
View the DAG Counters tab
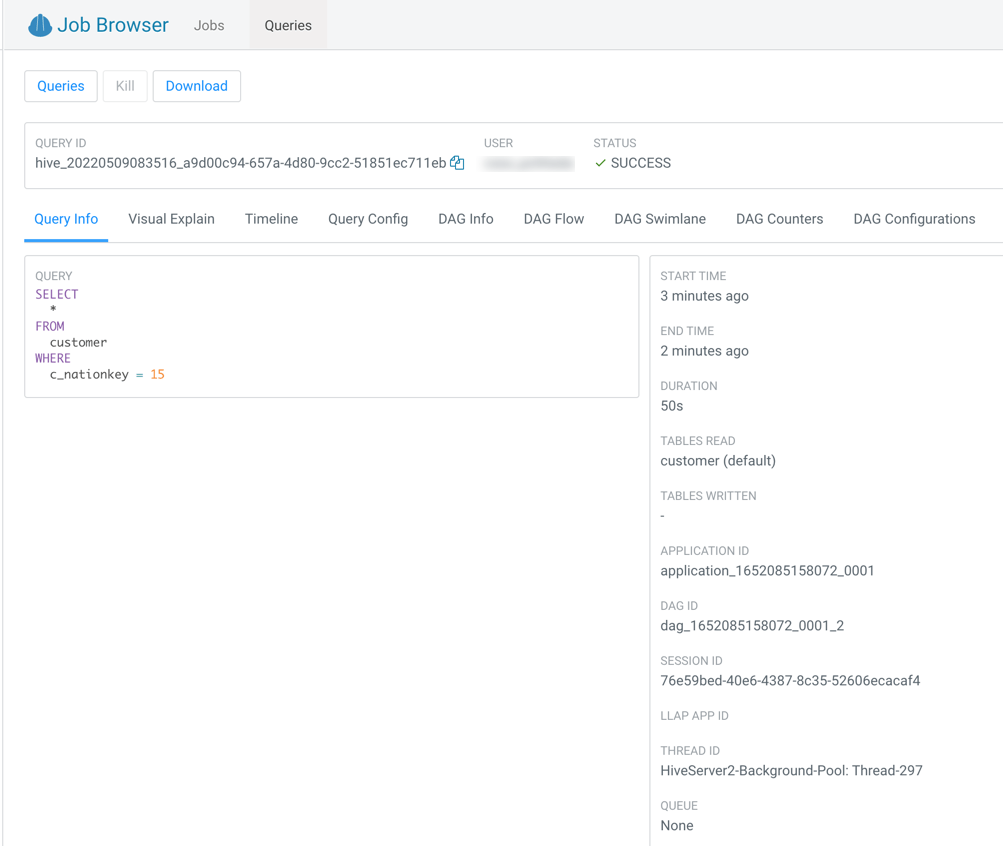click(779, 218)
